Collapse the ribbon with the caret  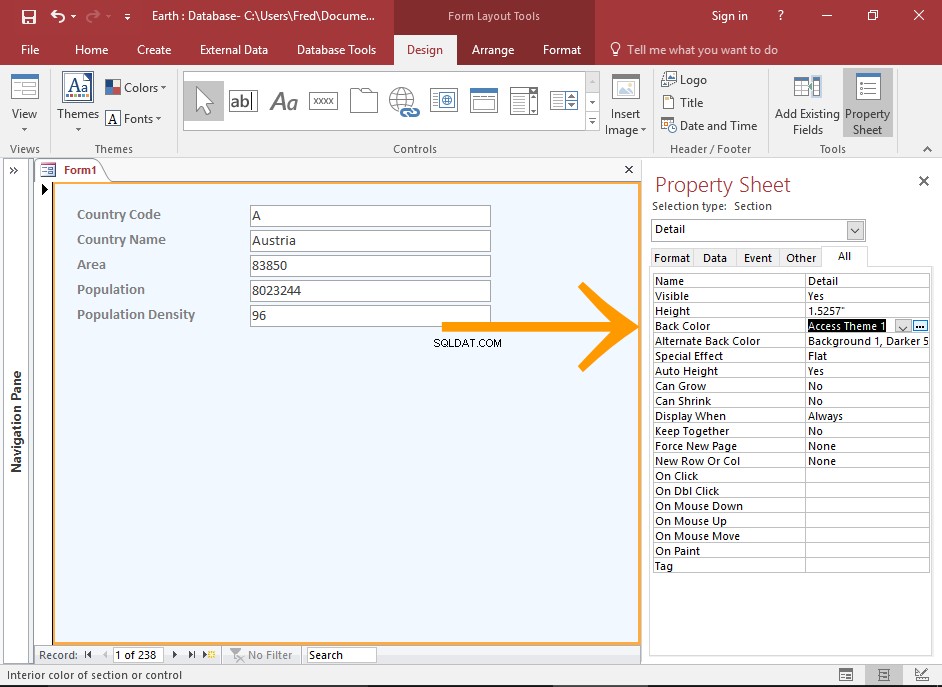pos(927,149)
